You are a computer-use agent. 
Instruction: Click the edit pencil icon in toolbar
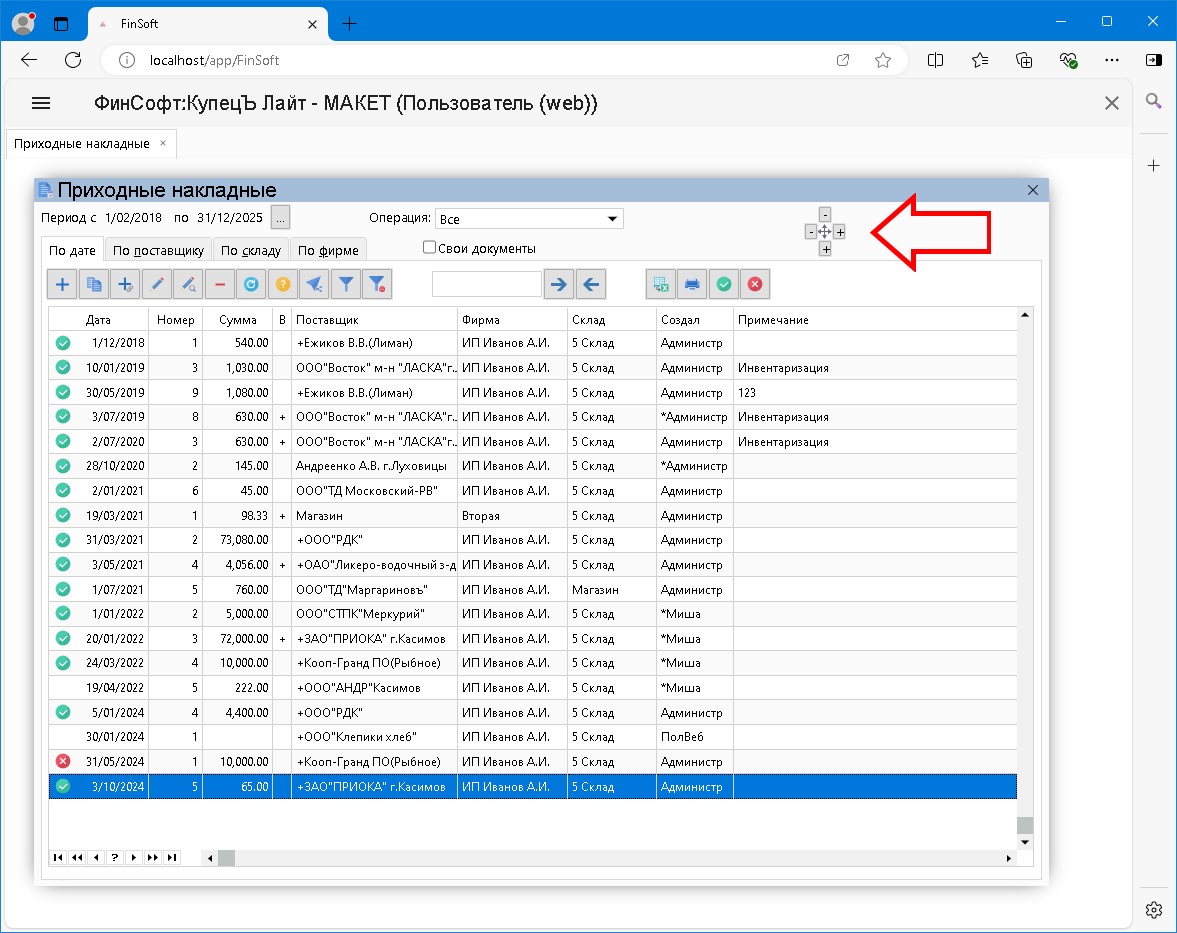[157, 285]
